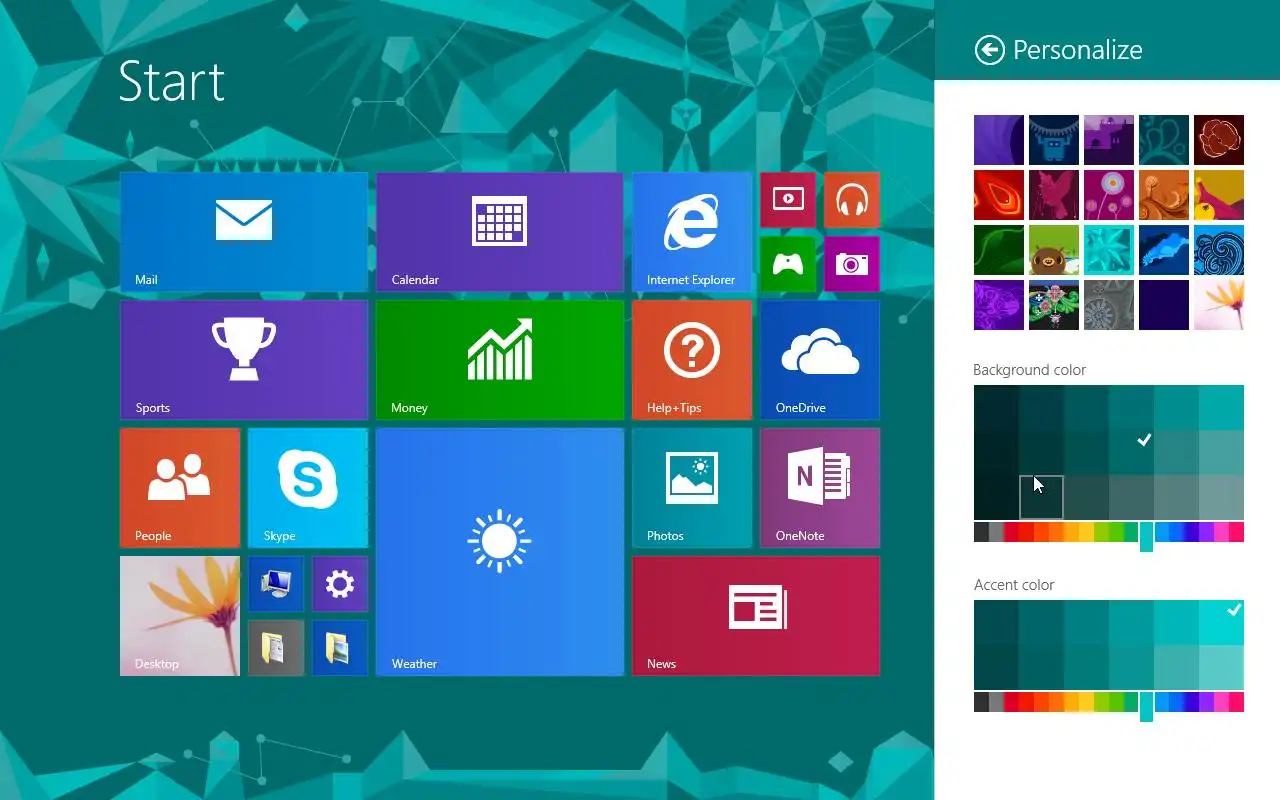
Task: Click the teal handle on Background hue strip
Action: click(1146, 536)
